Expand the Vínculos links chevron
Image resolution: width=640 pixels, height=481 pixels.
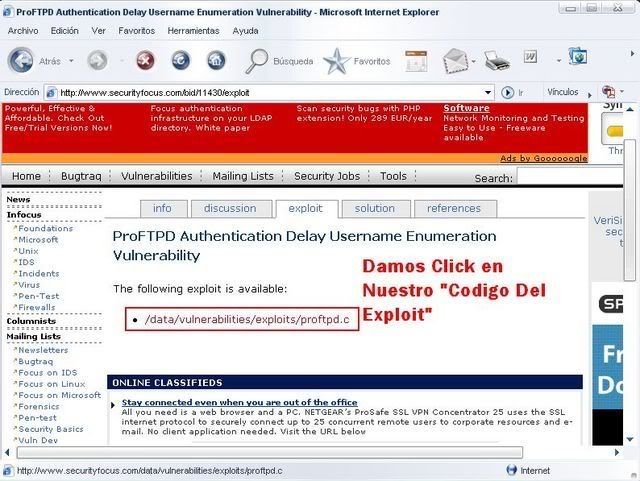589,95
